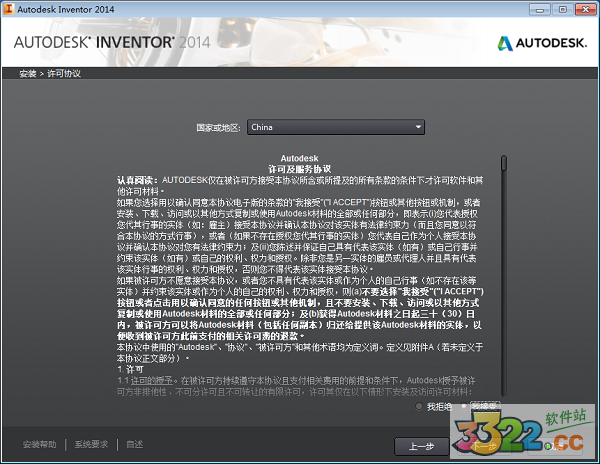600x464 pixels.
Task: Open the 自述 readme link
Action: [135, 444]
